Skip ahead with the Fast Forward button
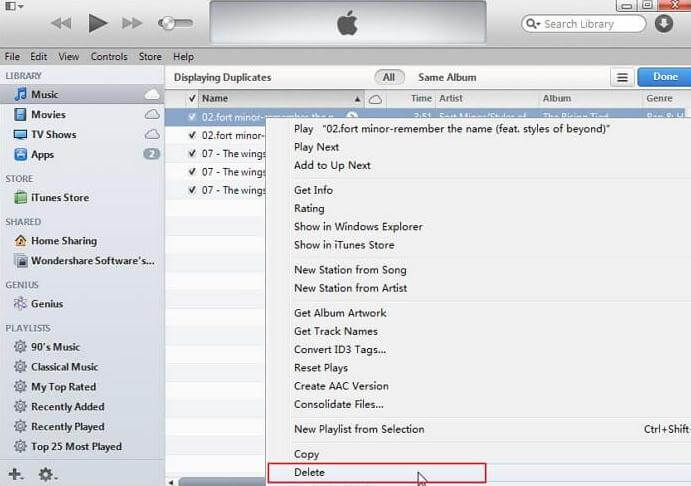Viewport: 691px width, 486px height. 132,23
